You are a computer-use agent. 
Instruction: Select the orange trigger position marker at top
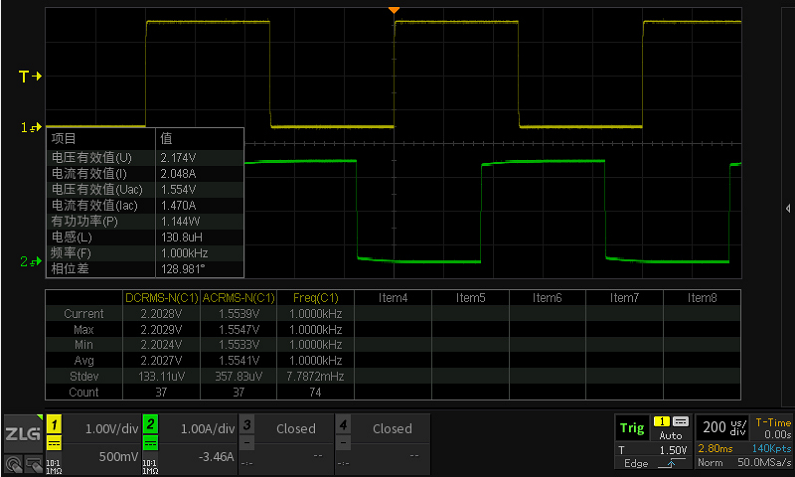pyautogui.click(x=394, y=10)
